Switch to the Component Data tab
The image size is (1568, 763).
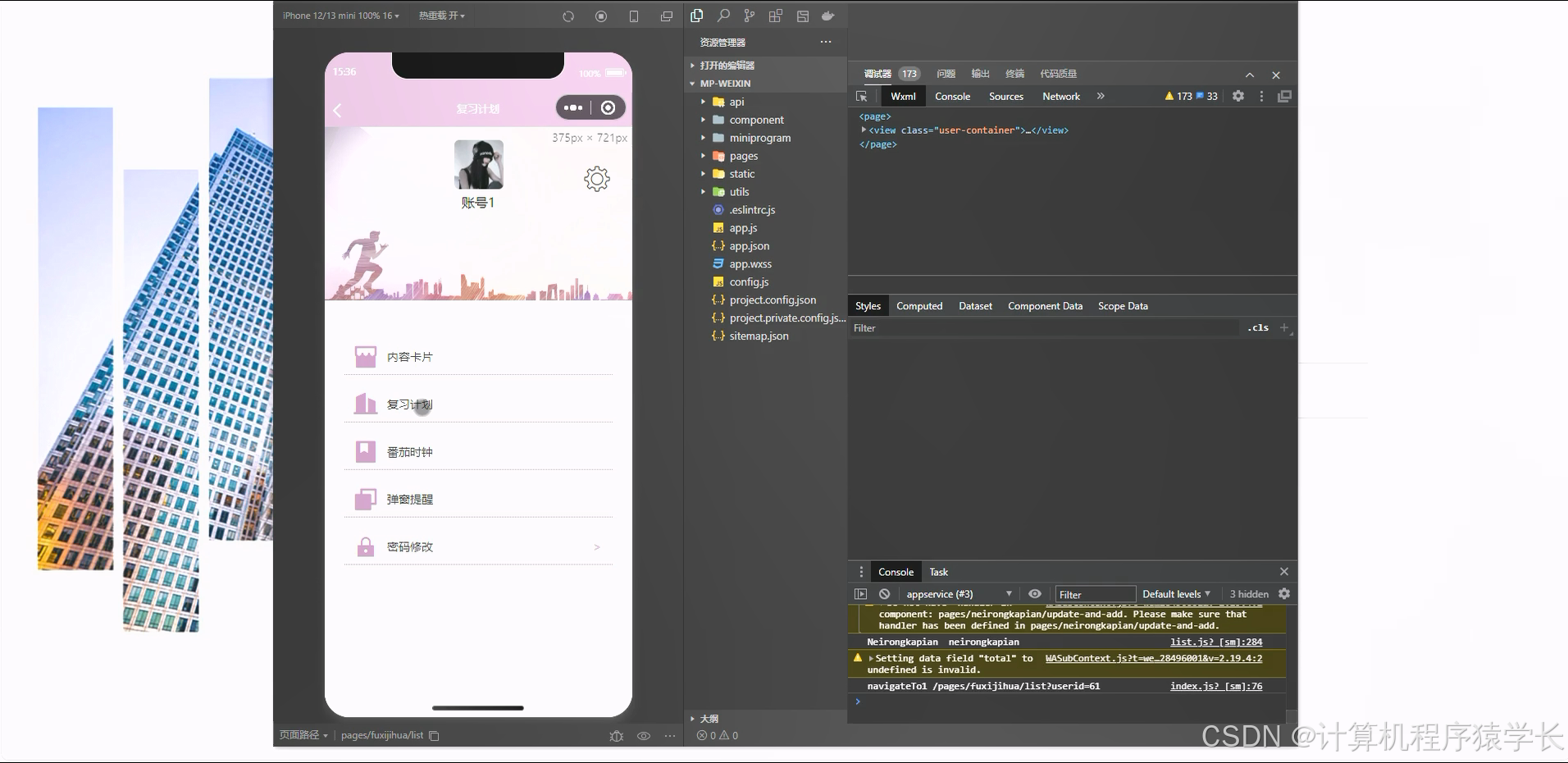[x=1045, y=306]
